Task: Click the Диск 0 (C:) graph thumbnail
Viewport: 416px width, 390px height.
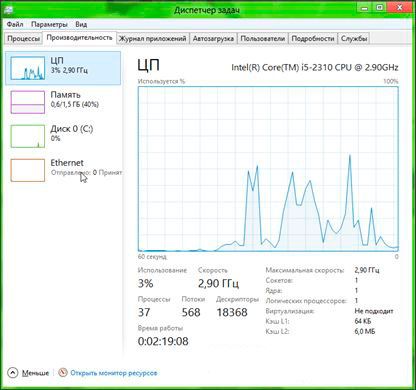Action: pos(28,136)
